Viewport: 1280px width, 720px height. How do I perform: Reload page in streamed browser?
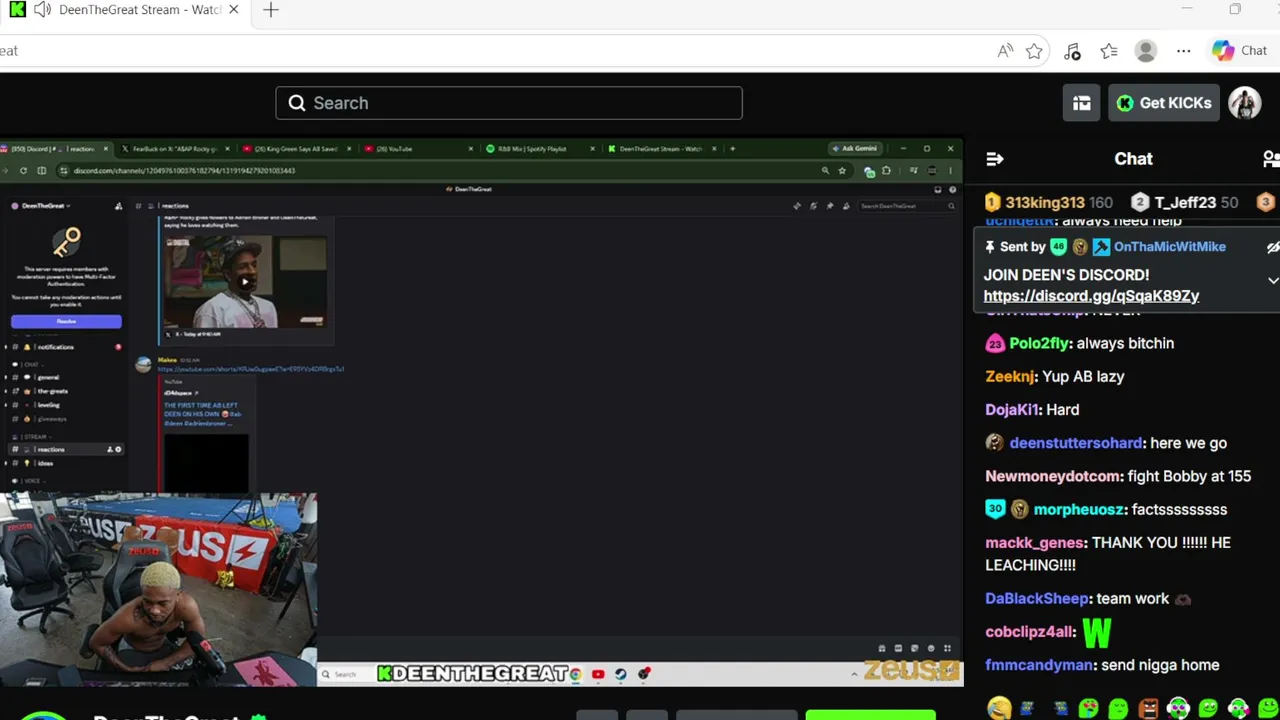point(23,171)
